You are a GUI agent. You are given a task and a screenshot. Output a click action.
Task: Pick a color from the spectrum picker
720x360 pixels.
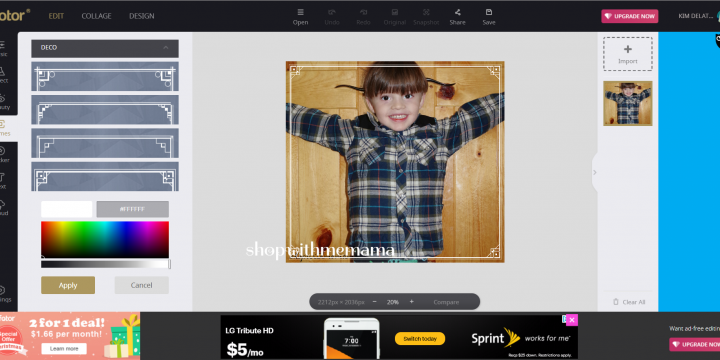(105, 240)
